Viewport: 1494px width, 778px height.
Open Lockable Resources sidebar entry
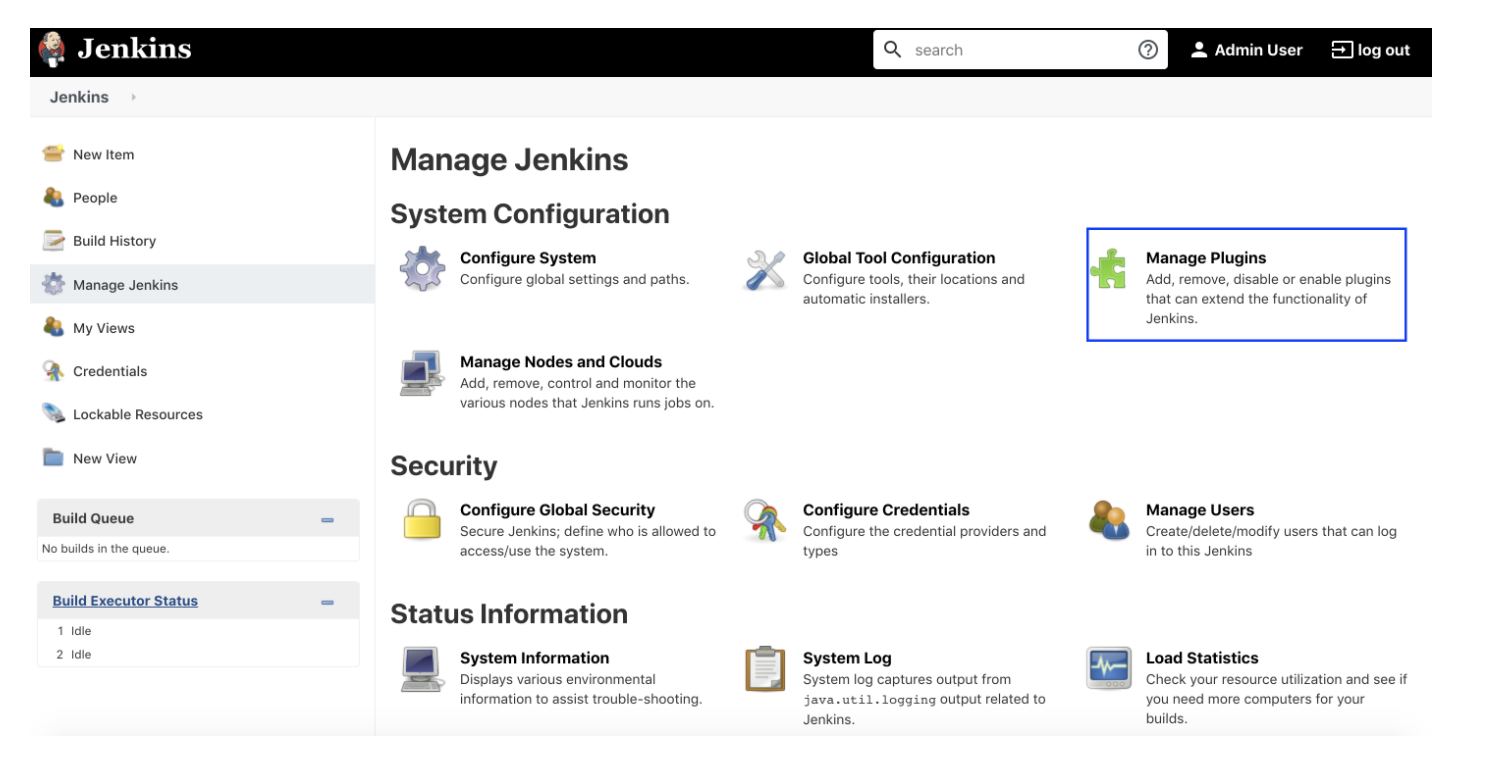137,414
